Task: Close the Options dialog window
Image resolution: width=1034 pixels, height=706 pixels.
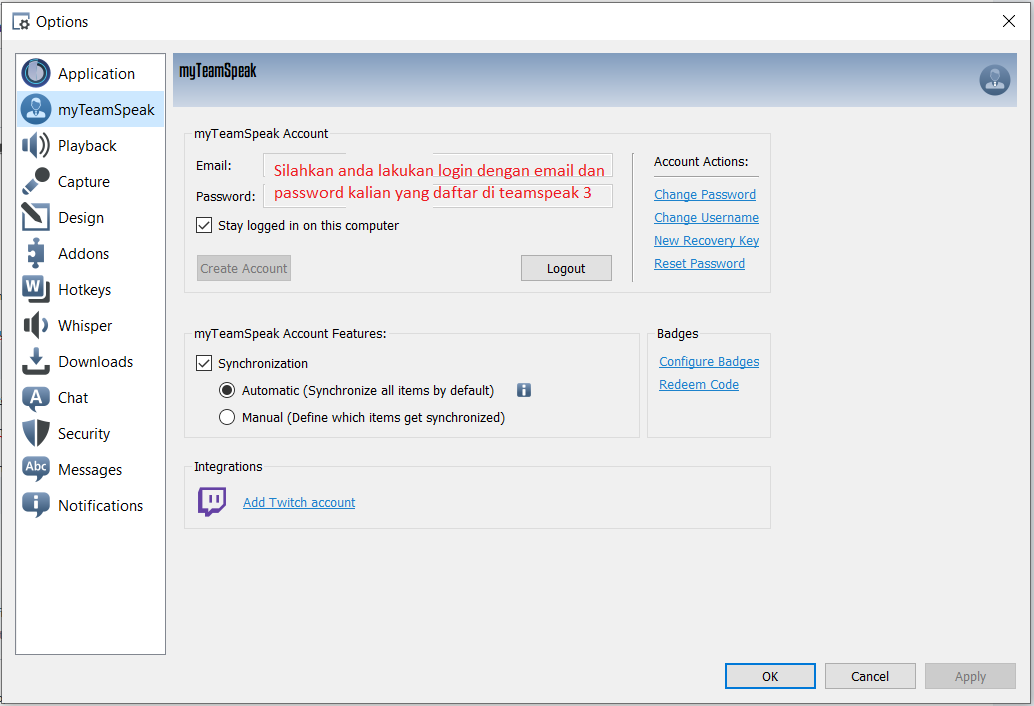Action: pos(1008,21)
